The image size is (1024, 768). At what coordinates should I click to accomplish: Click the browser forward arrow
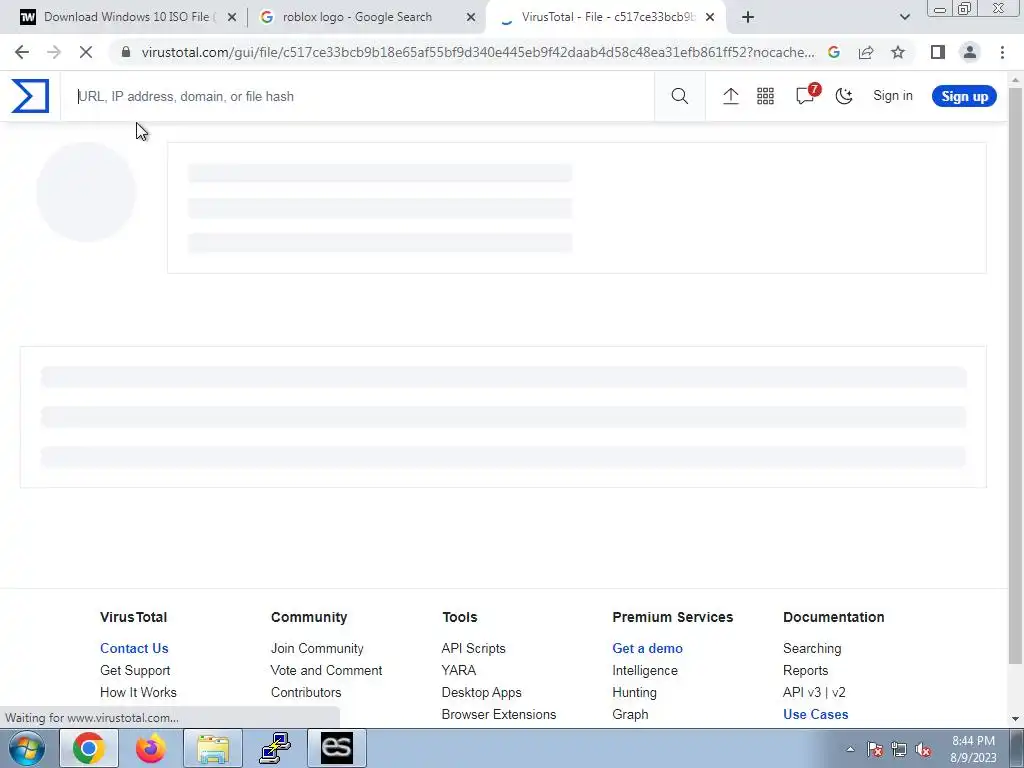54,52
